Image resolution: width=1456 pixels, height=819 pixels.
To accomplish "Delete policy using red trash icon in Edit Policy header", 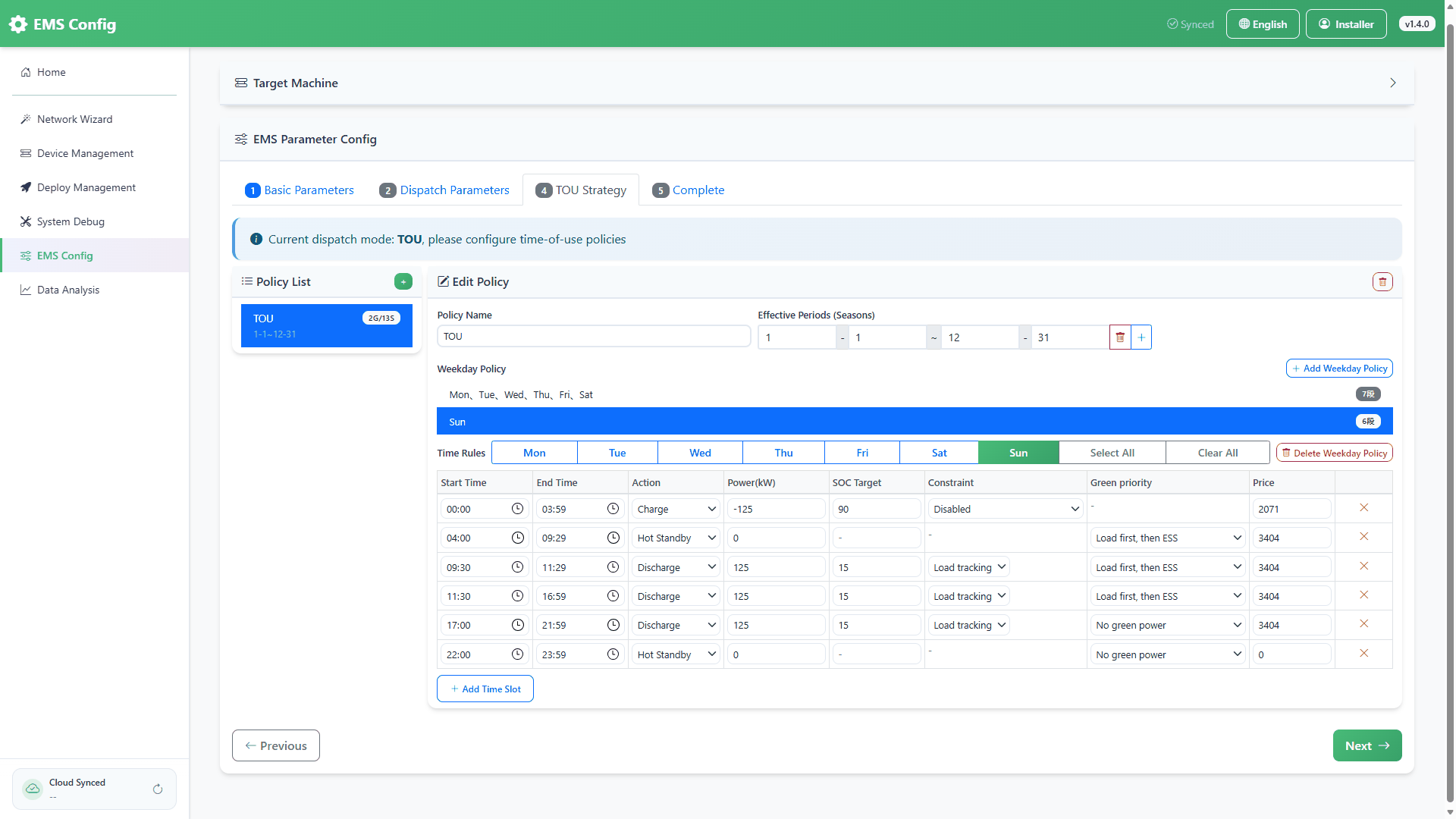I will tap(1382, 282).
